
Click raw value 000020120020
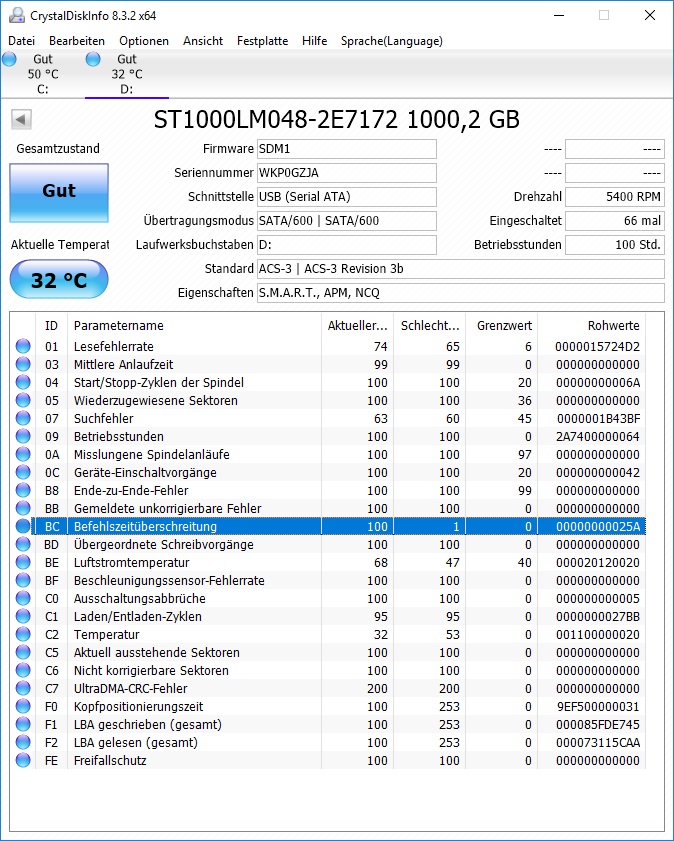(x=597, y=562)
